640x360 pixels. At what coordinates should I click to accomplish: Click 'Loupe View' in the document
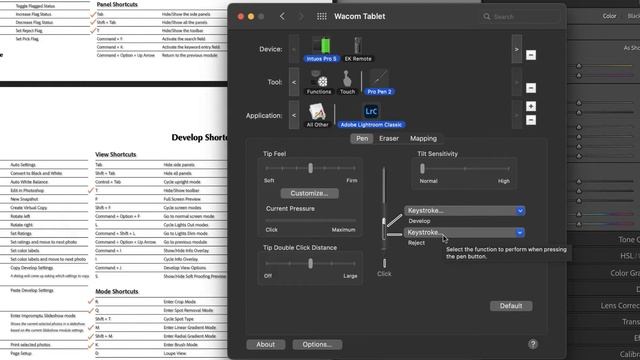pos(175,353)
